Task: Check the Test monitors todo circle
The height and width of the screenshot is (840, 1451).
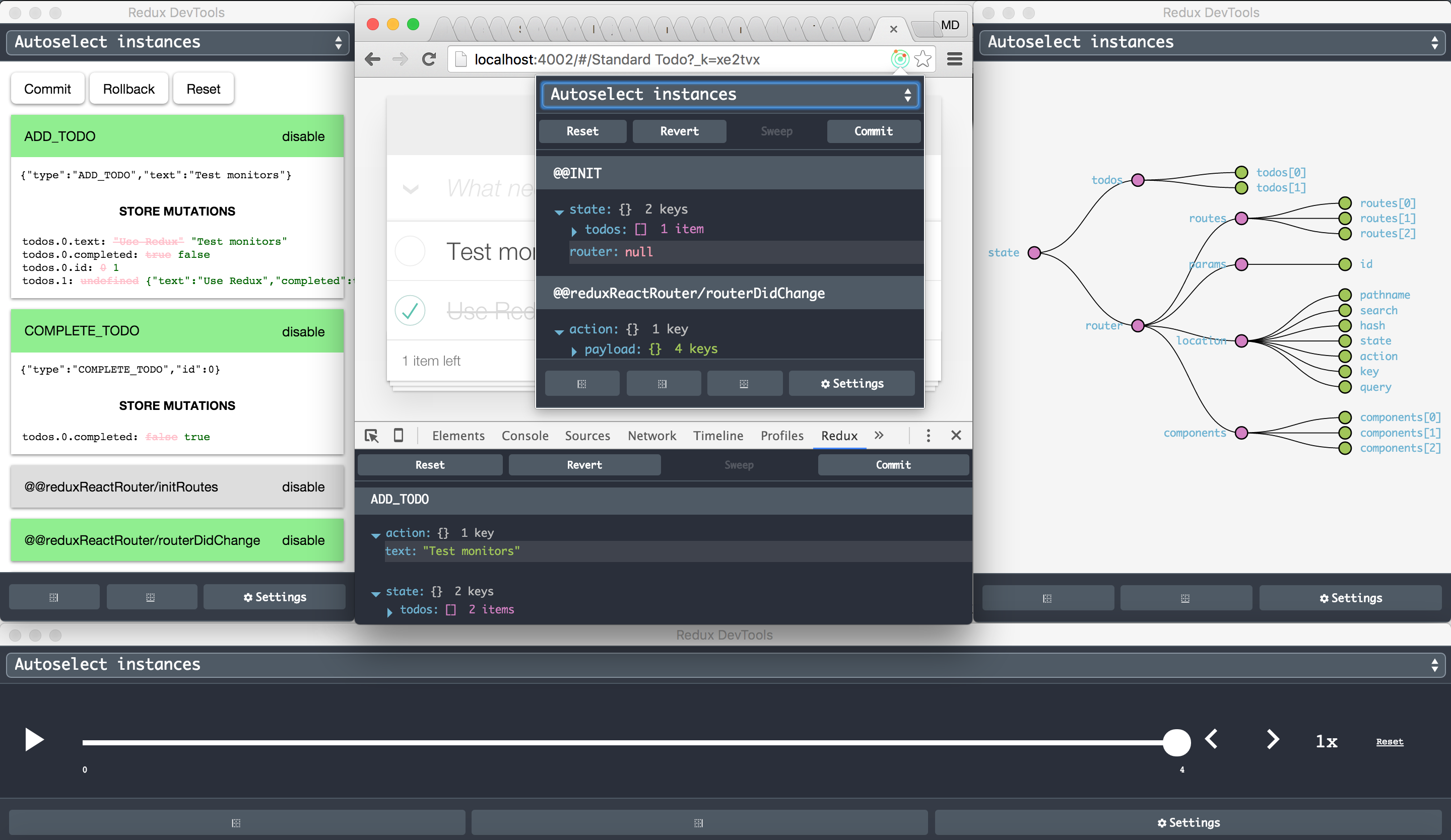Action: (410, 251)
